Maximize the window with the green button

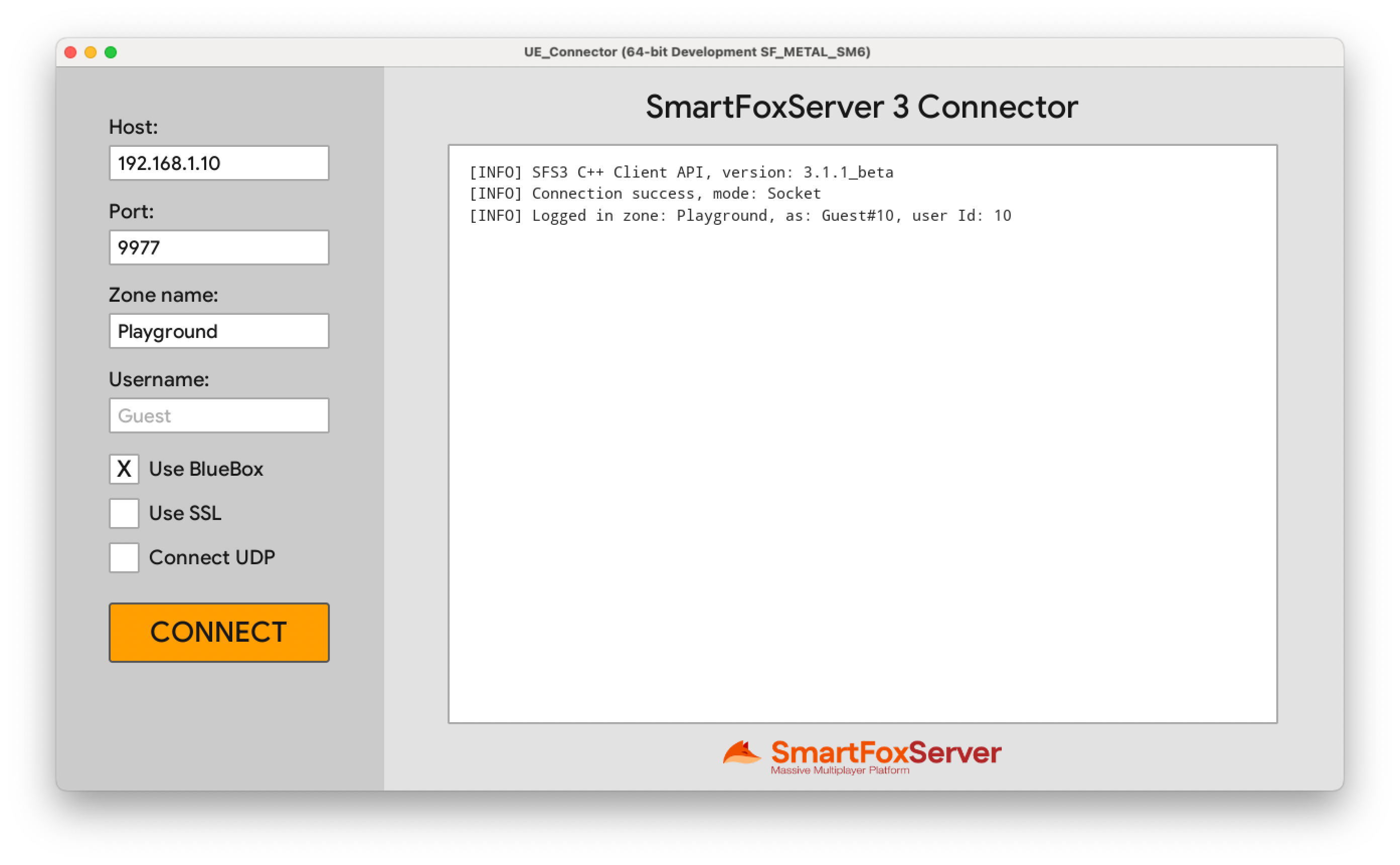pyautogui.click(x=111, y=53)
